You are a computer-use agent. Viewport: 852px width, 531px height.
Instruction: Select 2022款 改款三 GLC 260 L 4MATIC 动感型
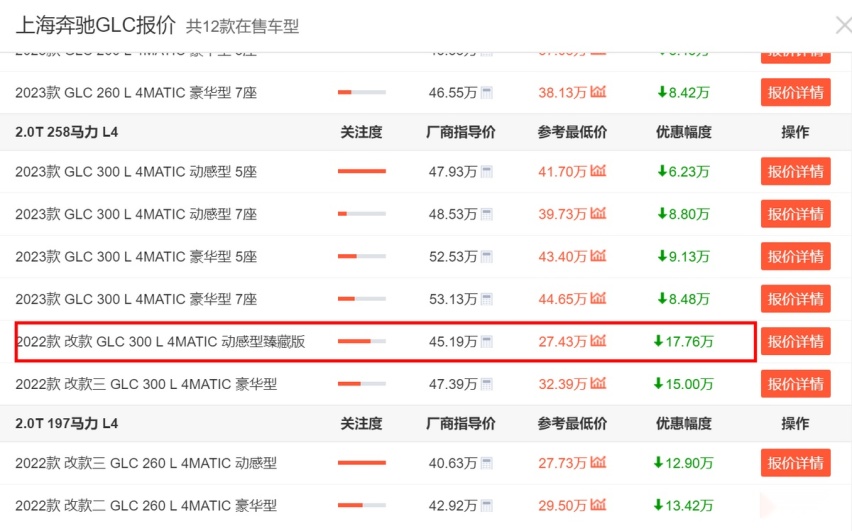146,463
